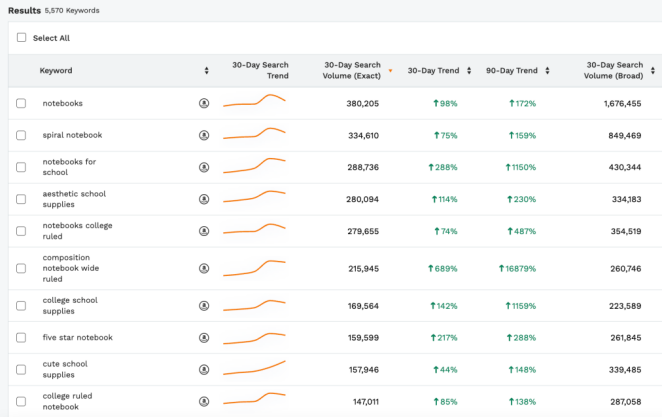Screen dimensions: 663x417
Task: Click the Amazon icon beside 'spiral notebook'
Action: [x=204, y=135]
